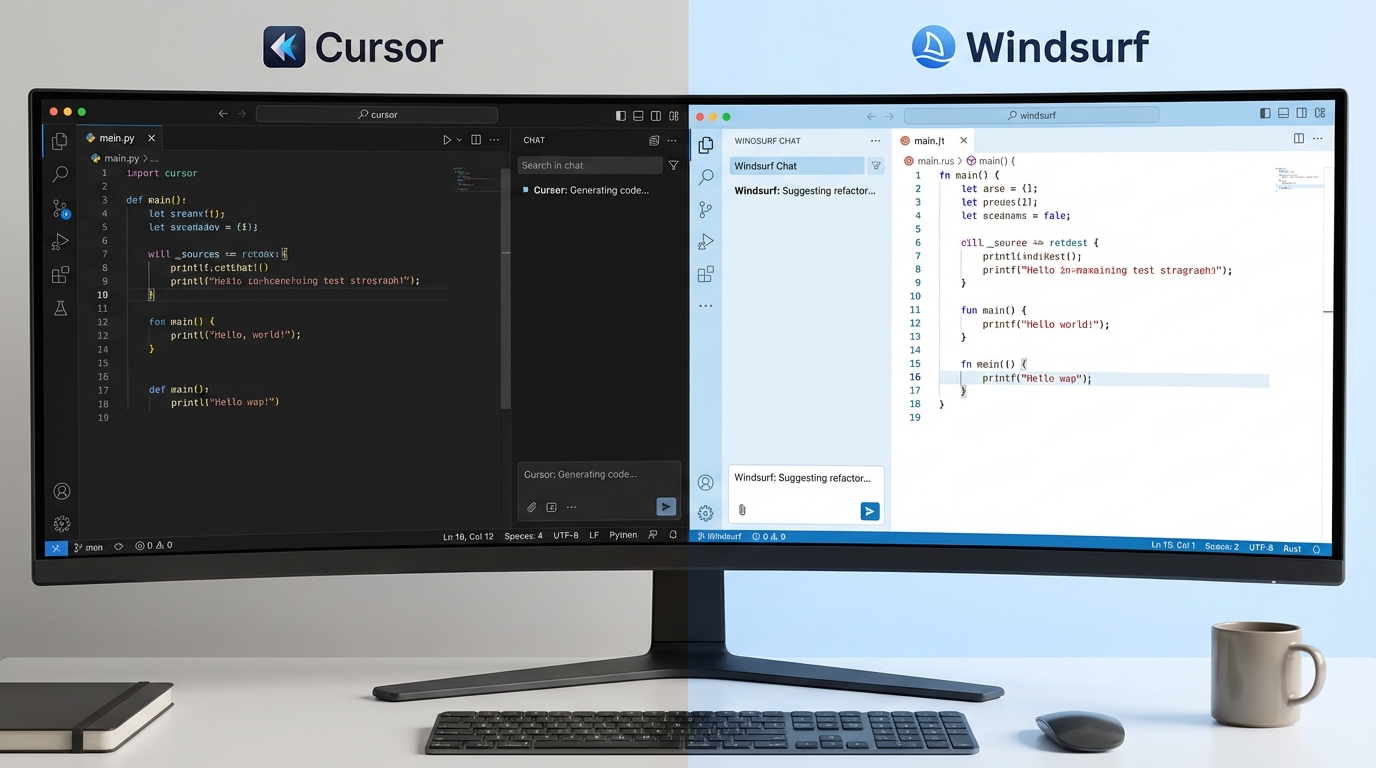The image size is (1376, 768).
Task: Toggle the filter in Cursor's chat panel
Action: [674, 165]
